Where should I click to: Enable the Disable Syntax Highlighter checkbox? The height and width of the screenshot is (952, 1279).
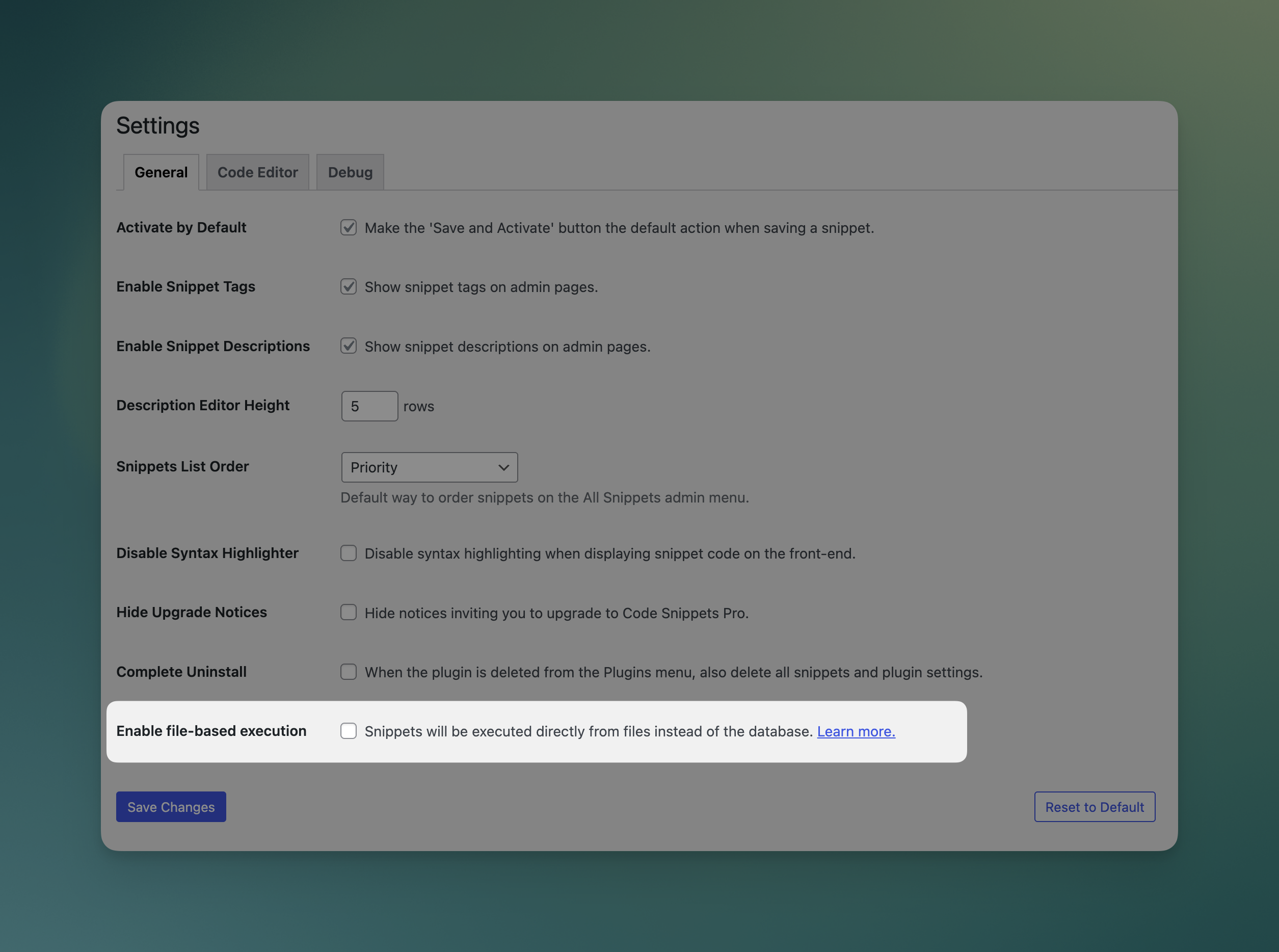348,553
